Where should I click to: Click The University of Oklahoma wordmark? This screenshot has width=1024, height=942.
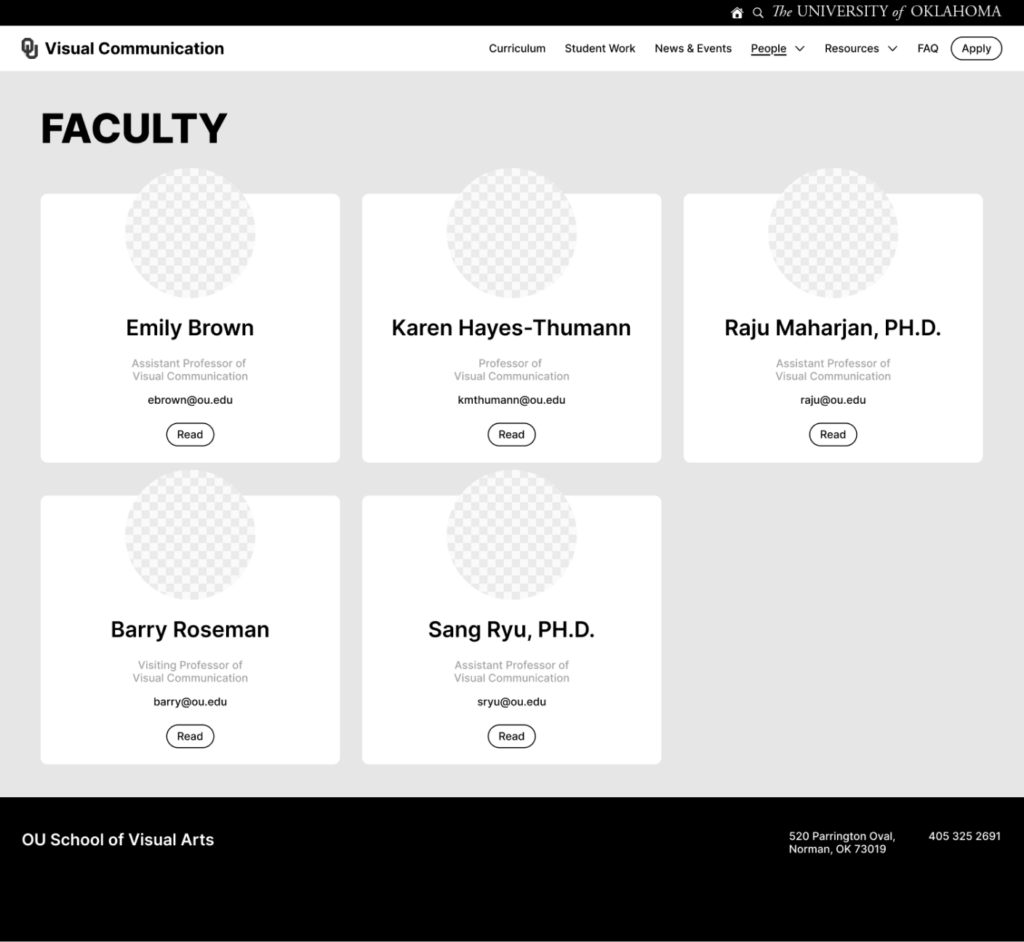886,12
